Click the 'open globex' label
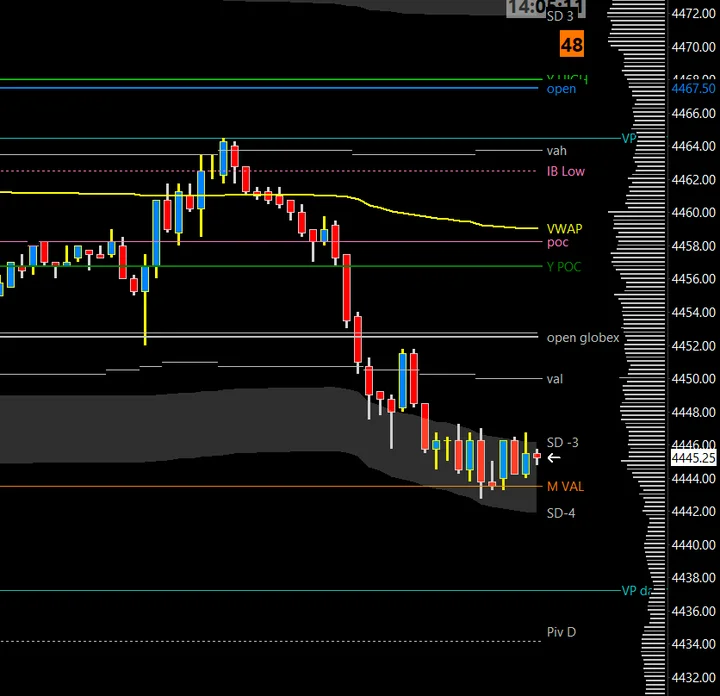Image resolution: width=720 pixels, height=696 pixels. click(x=583, y=338)
